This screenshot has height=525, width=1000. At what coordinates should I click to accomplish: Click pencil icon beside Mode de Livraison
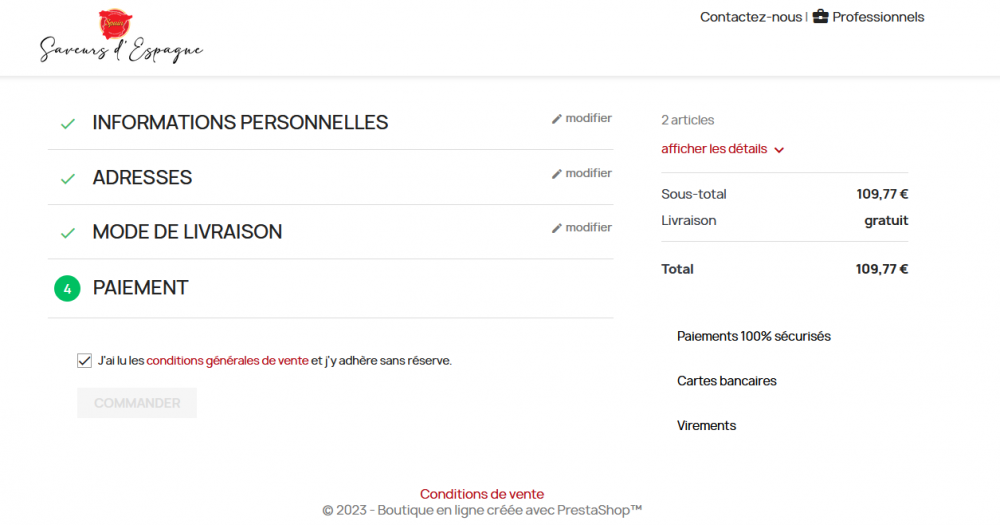[557, 228]
